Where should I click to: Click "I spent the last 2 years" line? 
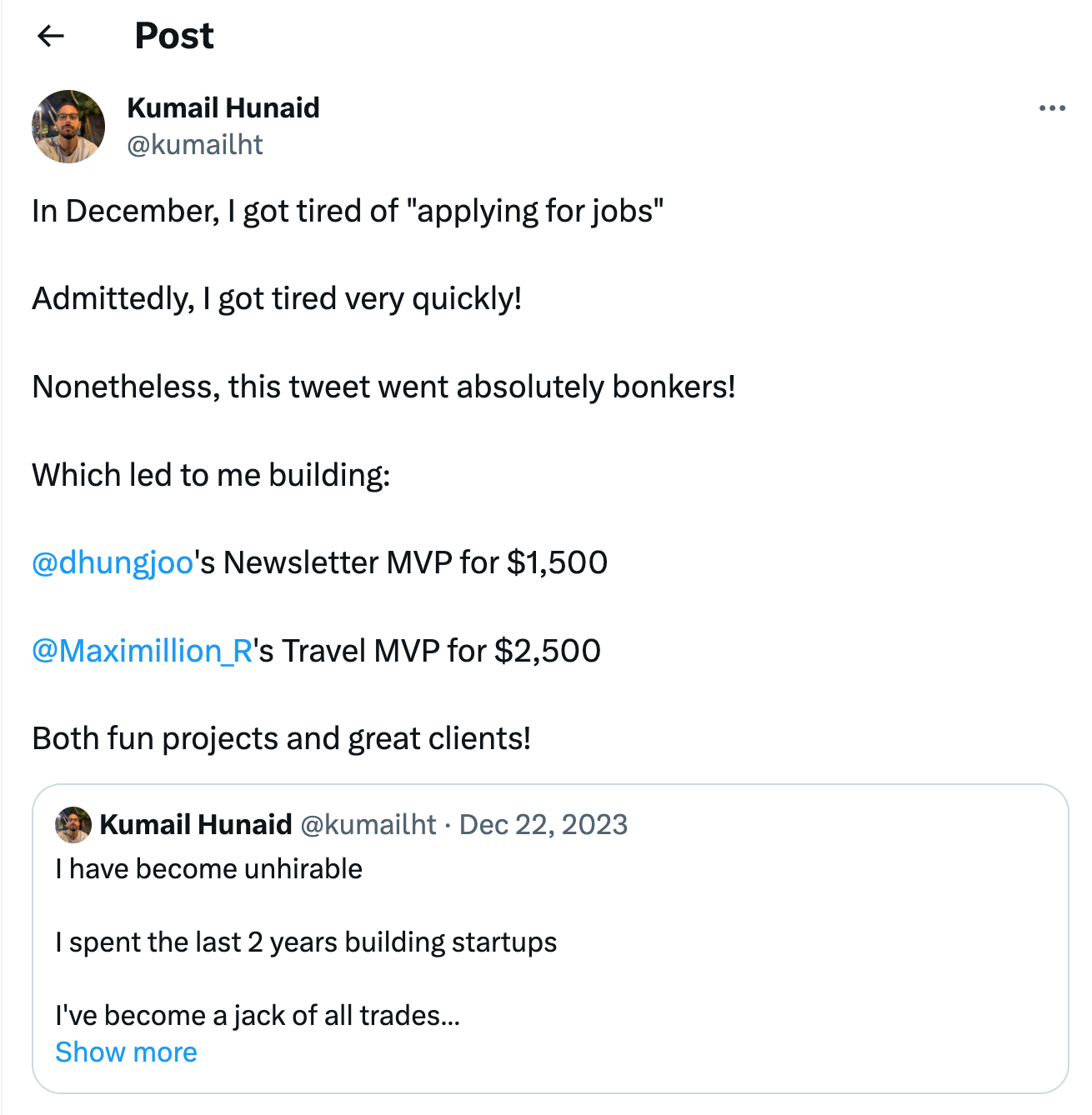coord(306,942)
